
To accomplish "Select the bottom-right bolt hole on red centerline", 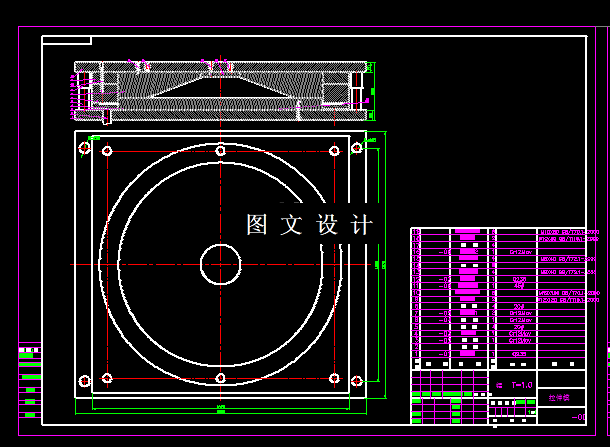I will [334, 378].
